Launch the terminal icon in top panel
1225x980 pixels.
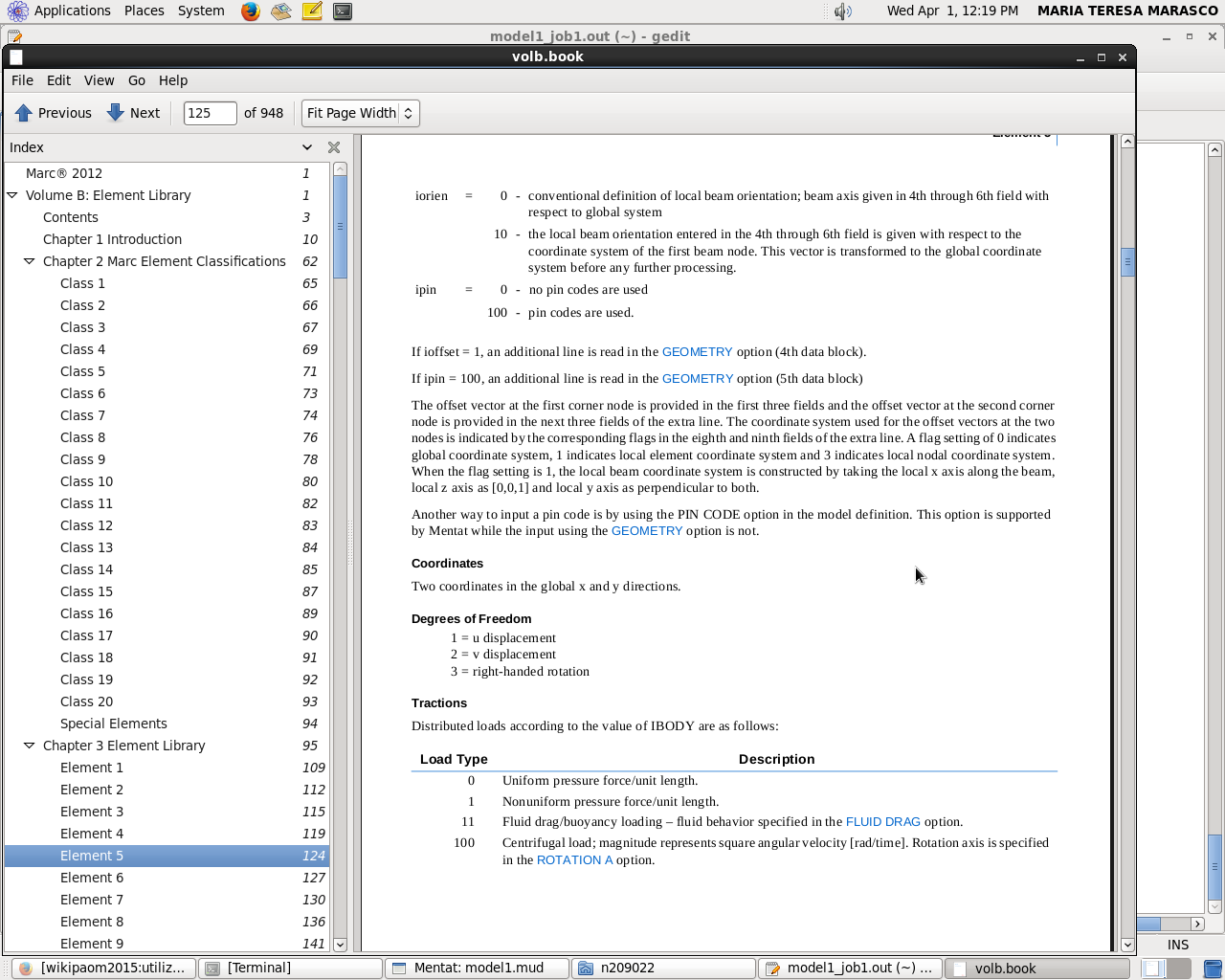343,11
